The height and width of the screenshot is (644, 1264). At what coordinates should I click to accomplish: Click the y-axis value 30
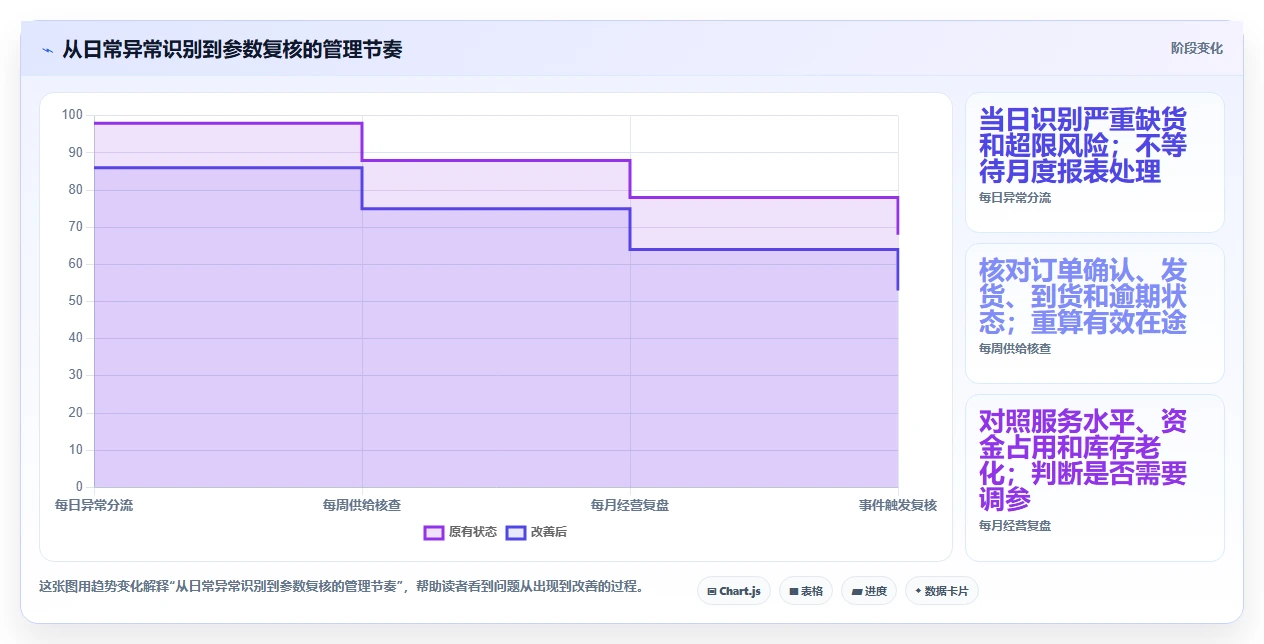coord(75,376)
